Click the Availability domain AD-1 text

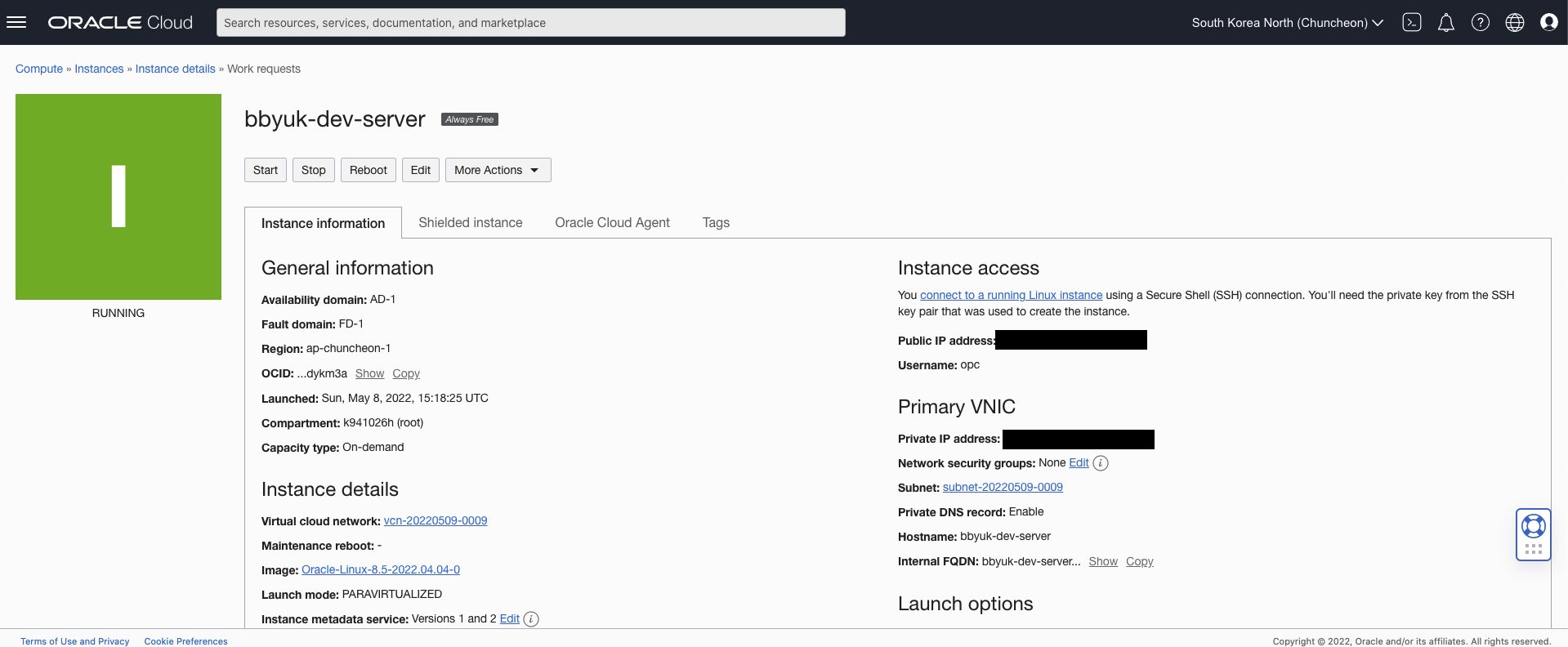point(383,299)
